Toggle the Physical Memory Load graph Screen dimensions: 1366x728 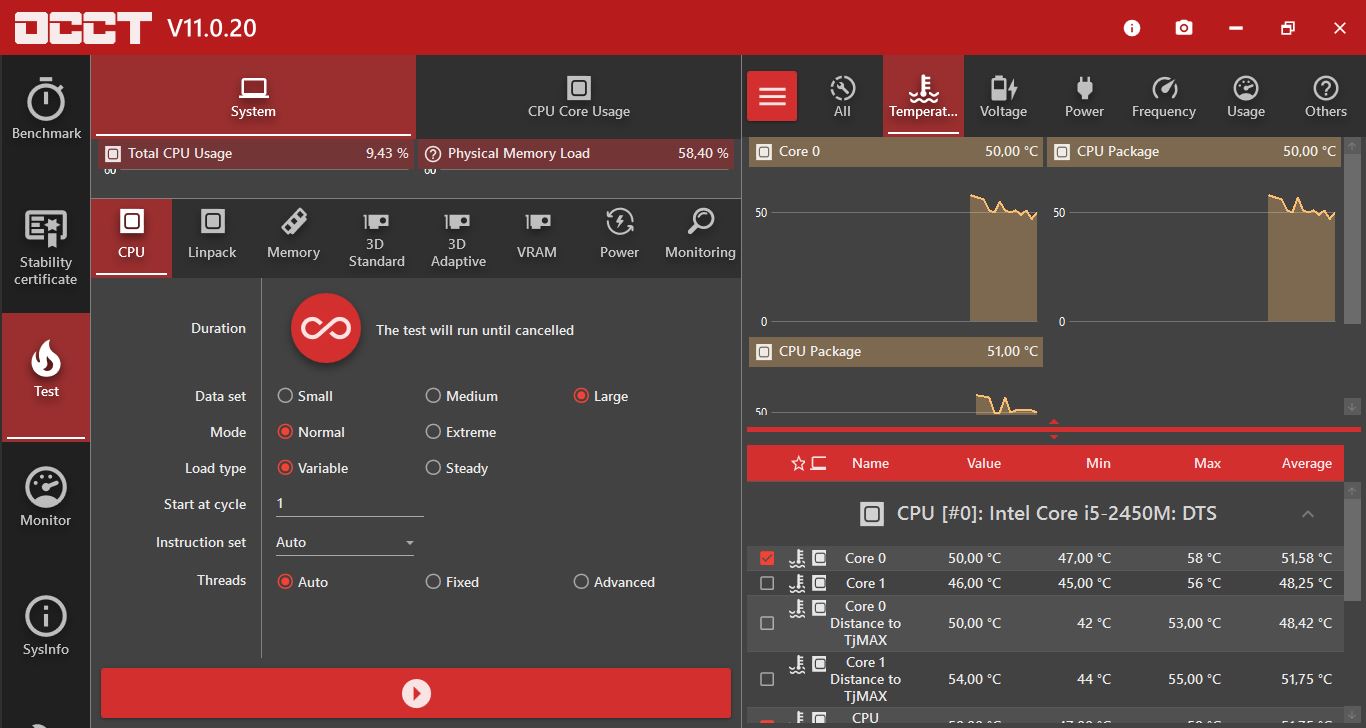point(576,154)
